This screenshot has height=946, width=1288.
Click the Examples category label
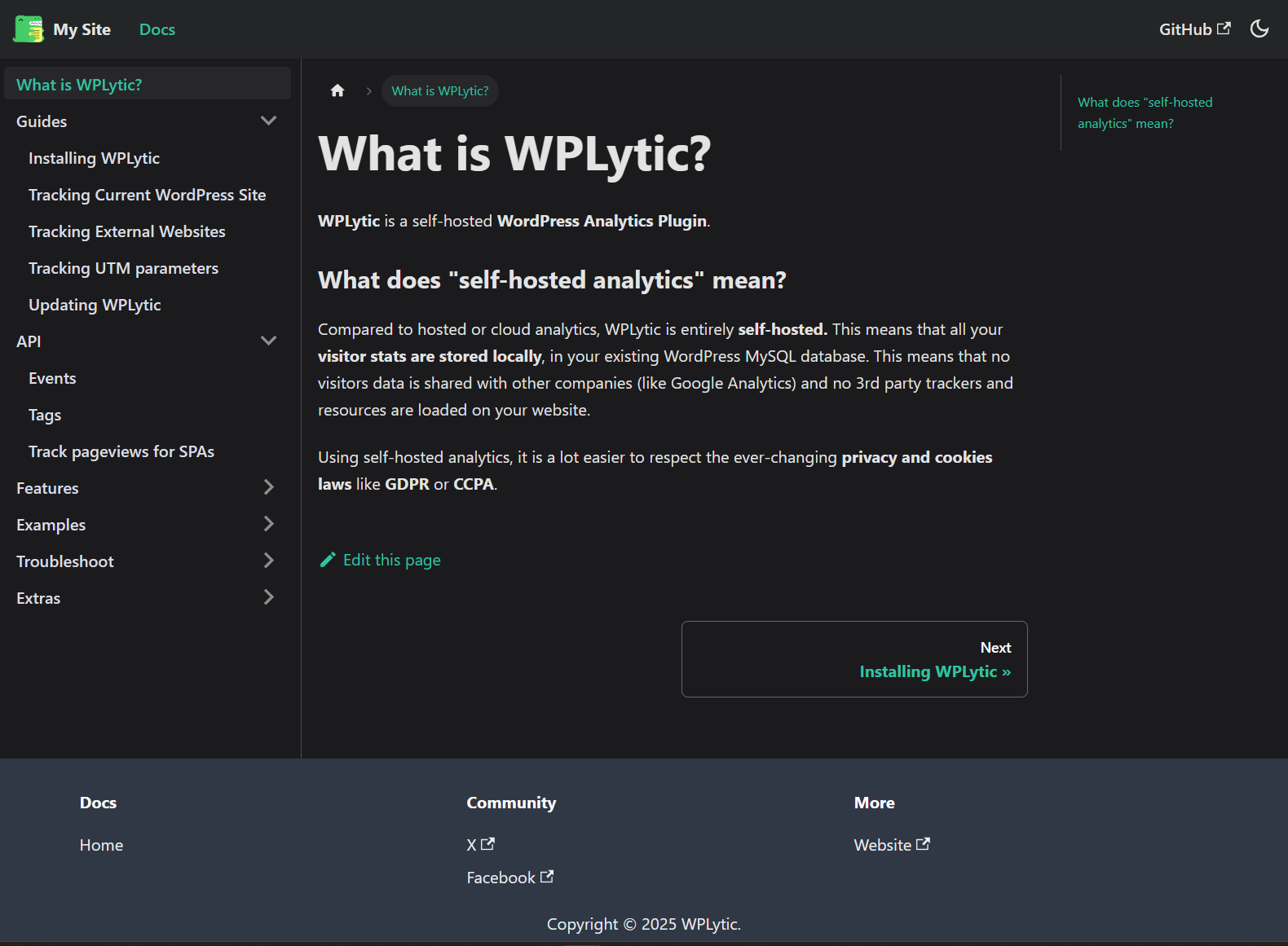(x=51, y=525)
